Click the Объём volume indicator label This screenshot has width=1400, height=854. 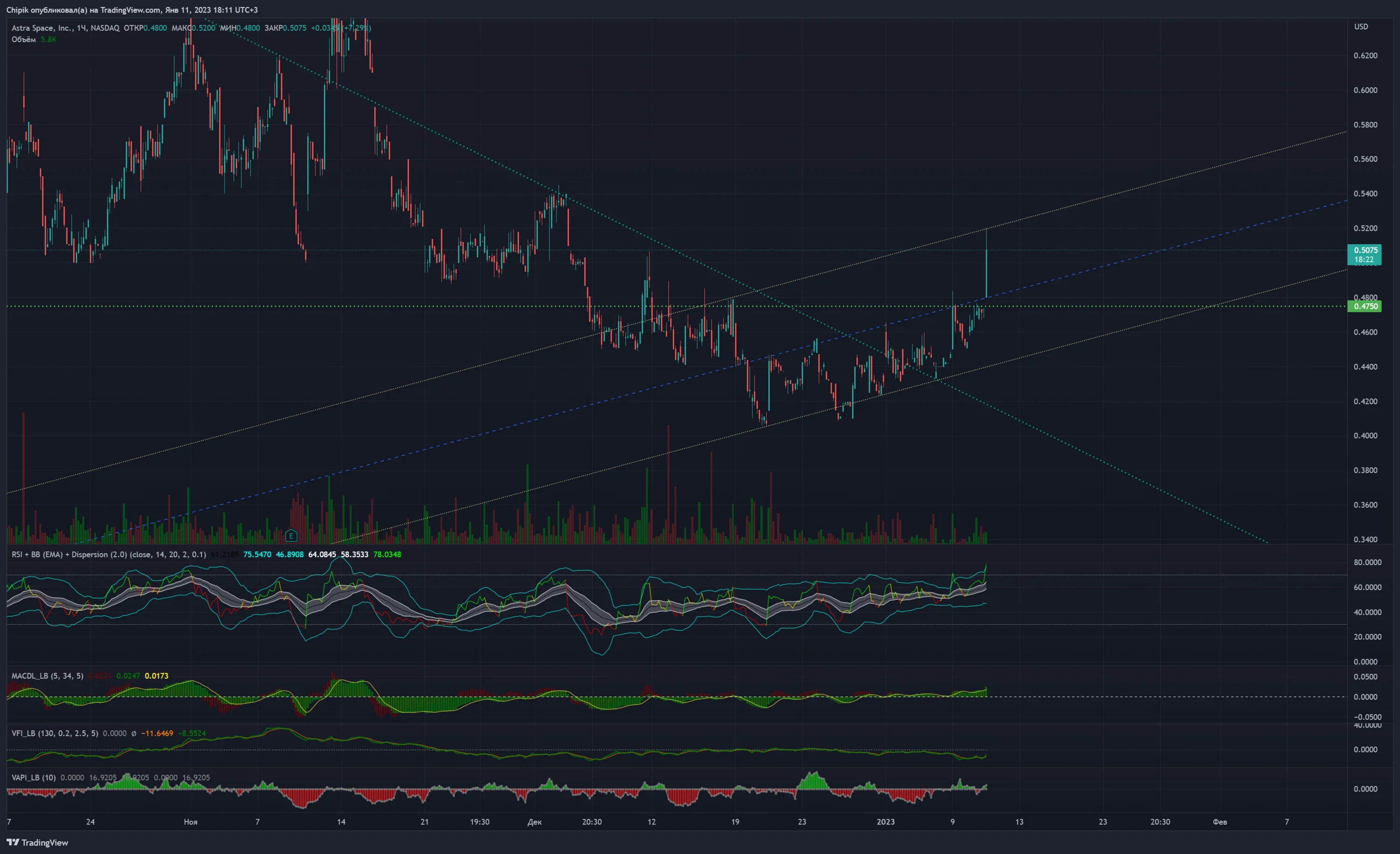pyautogui.click(x=24, y=39)
